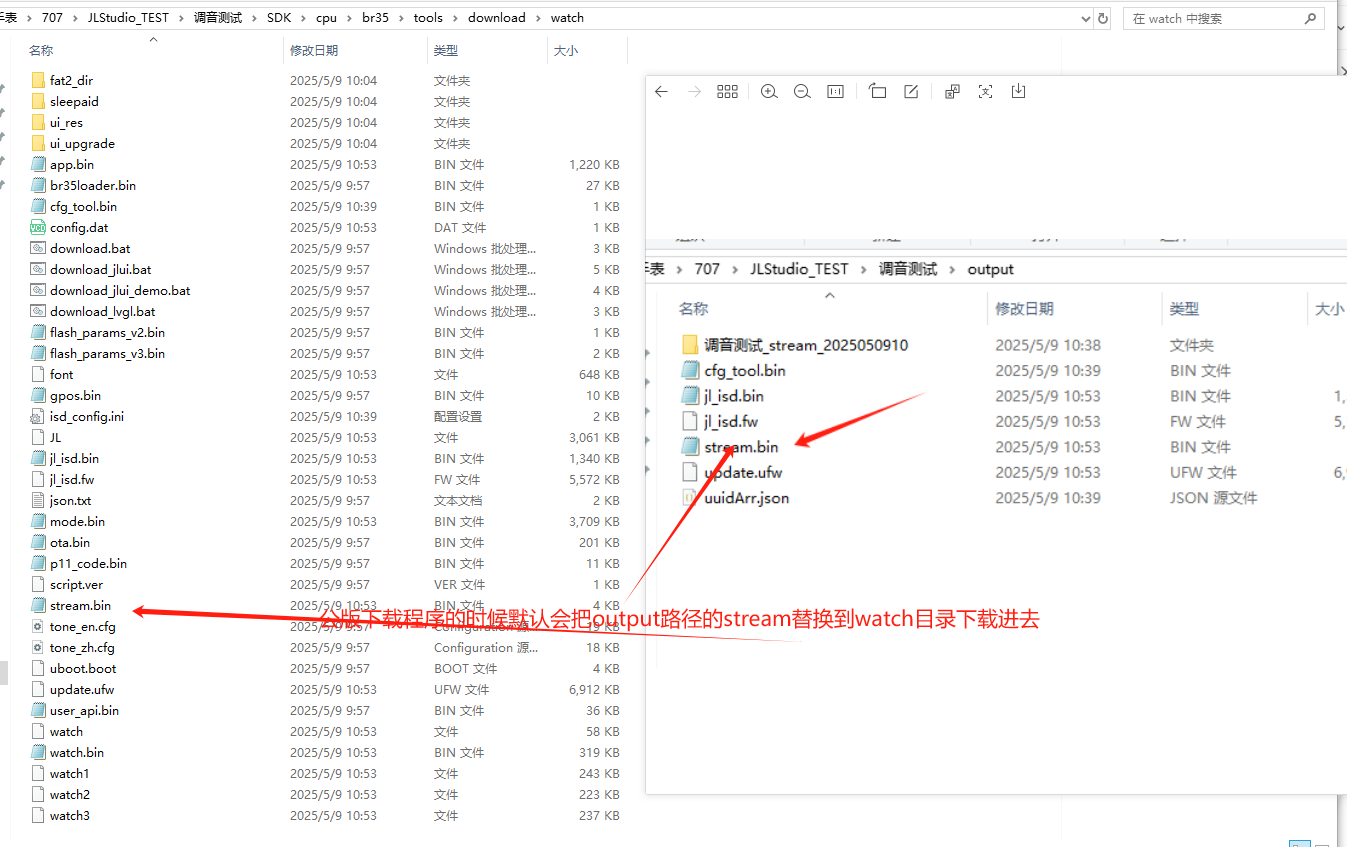
Task: Expand the chevron after br35 in the address bar
Action: point(401,18)
